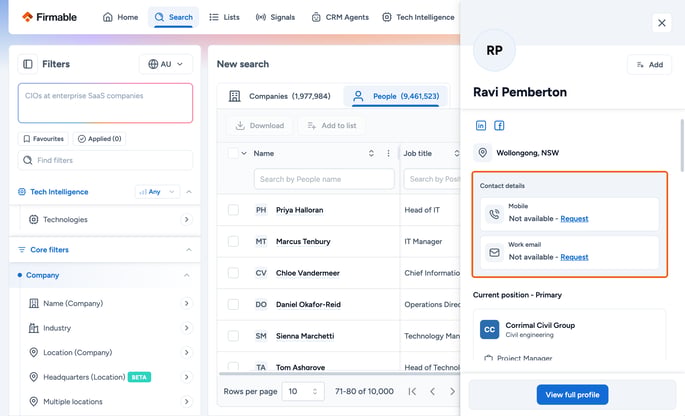Add Ravi Pemberton using Add button
The height and width of the screenshot is (416, 685).
(649, 65)
